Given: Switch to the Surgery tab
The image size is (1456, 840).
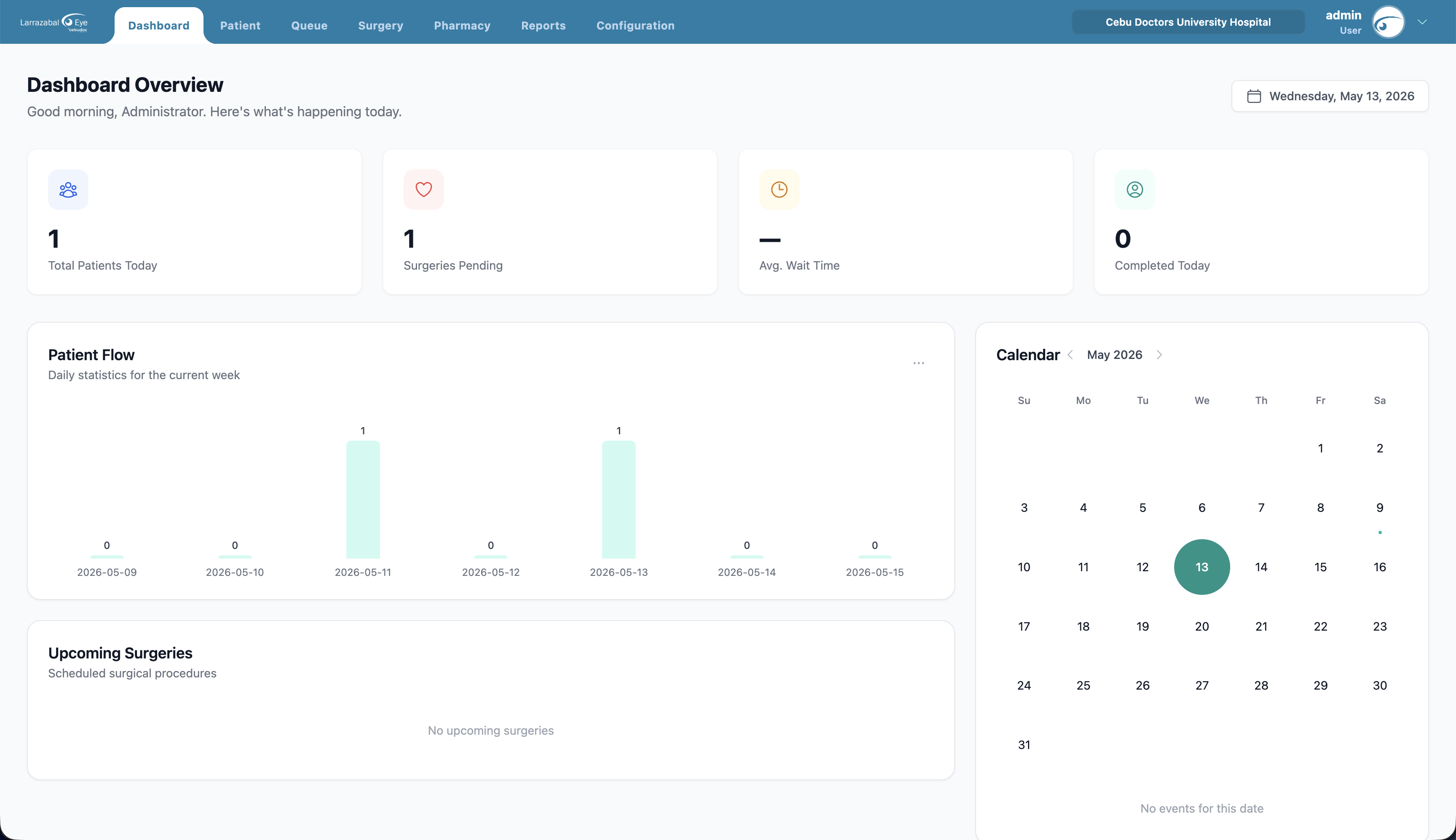Looking at the screenshot, I should click(380, 25).
